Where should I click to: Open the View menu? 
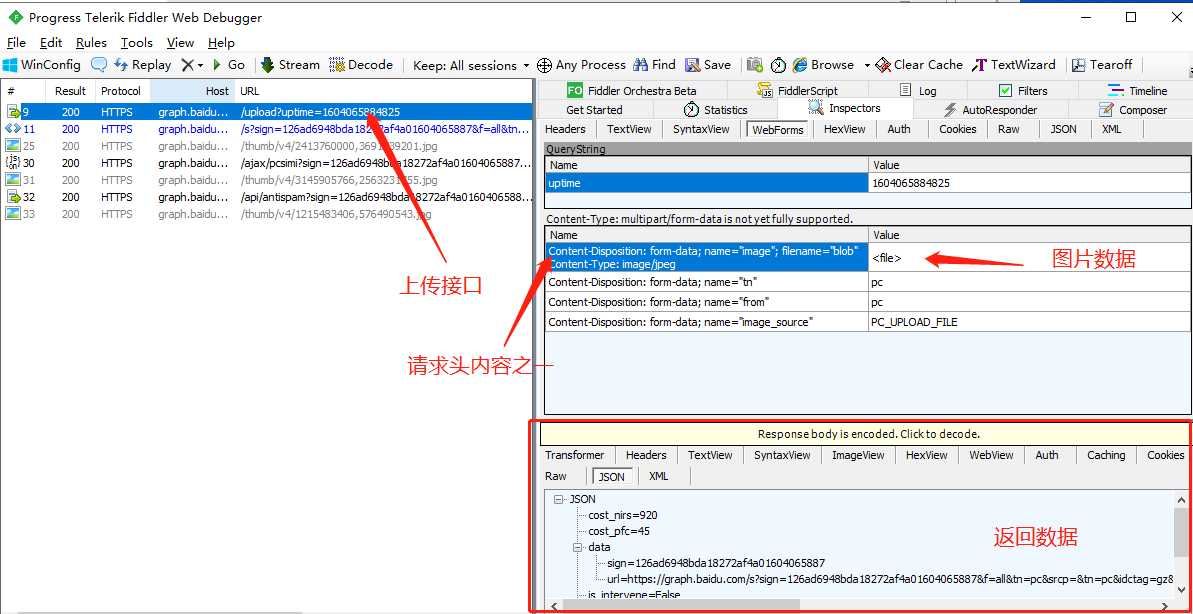pyautogui.click(x=180, y=43)
